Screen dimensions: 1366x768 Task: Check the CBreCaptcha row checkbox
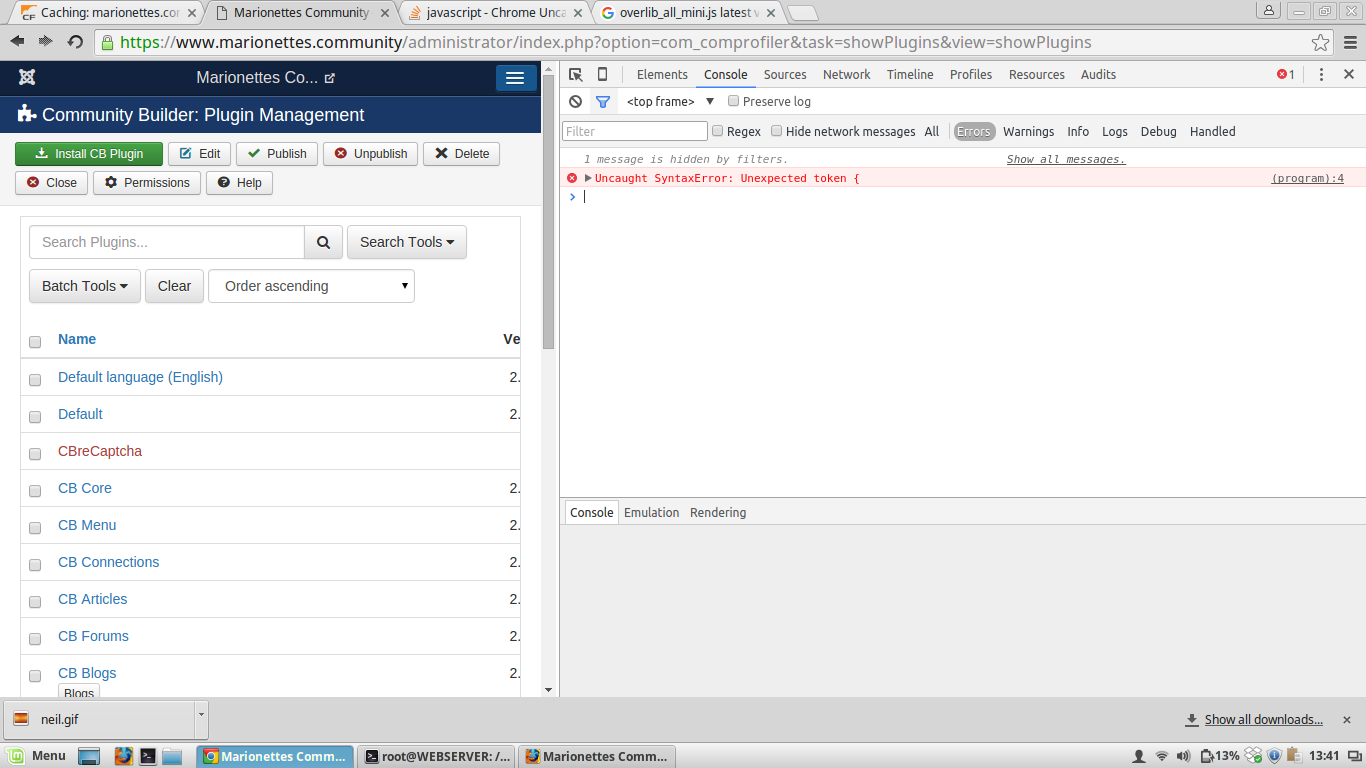coord(35,454)
